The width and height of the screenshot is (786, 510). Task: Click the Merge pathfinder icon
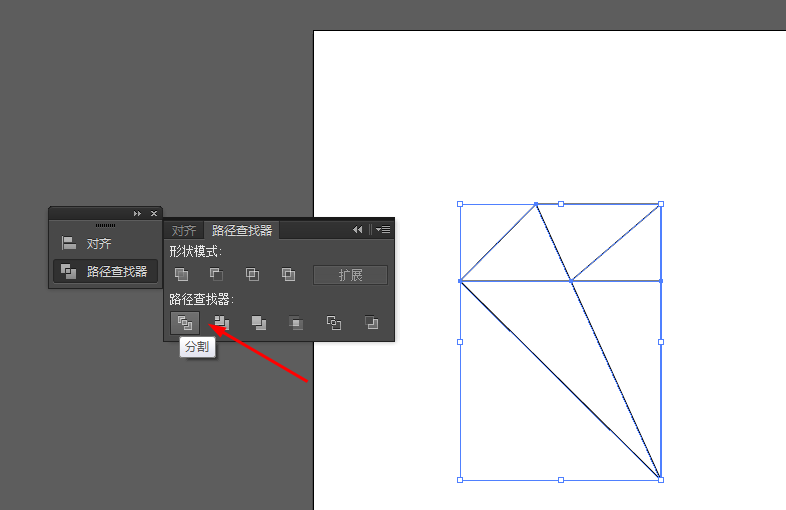coord(259,323)
